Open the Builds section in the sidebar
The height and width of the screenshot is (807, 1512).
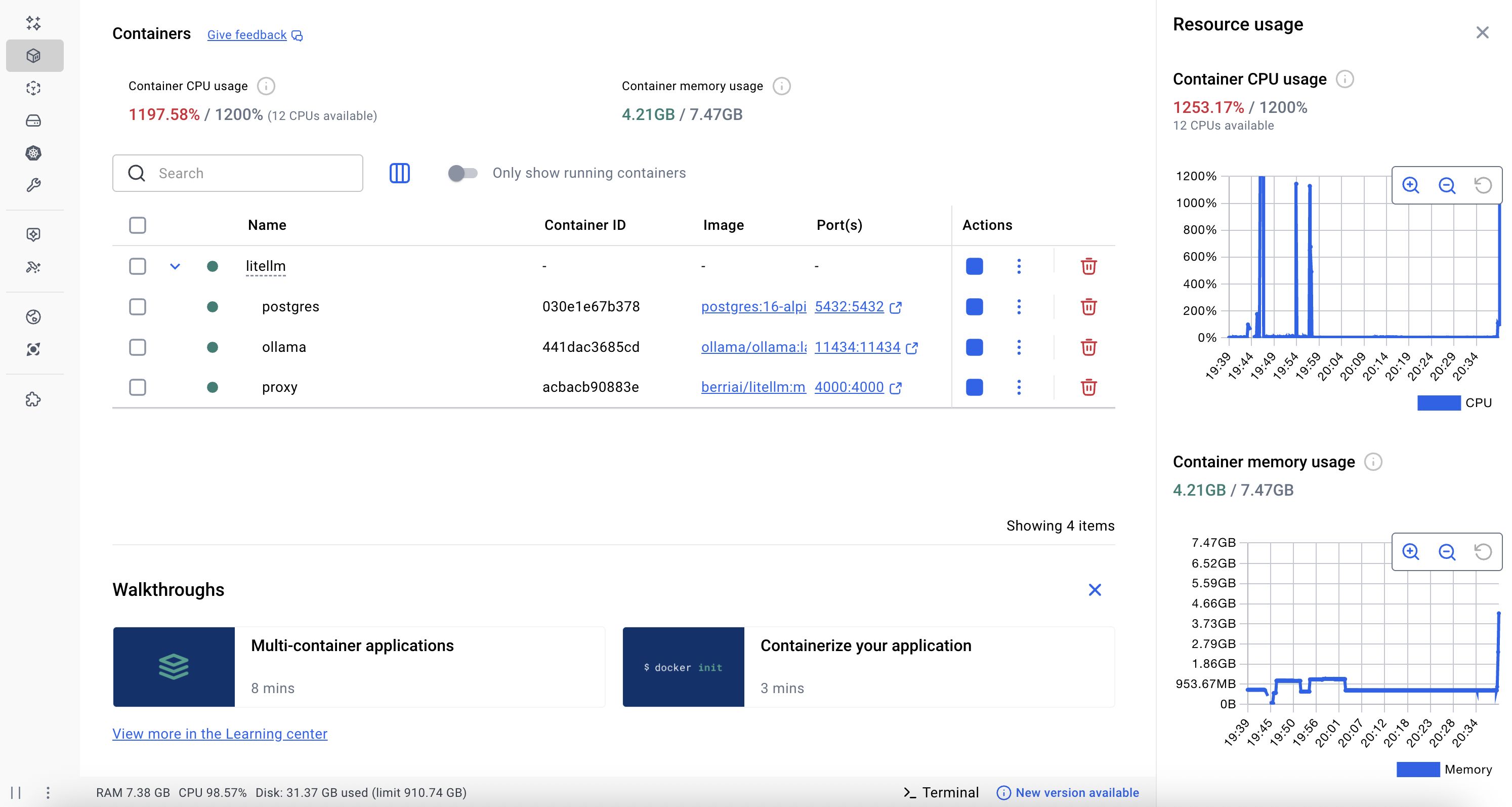[x=33, y=185]
